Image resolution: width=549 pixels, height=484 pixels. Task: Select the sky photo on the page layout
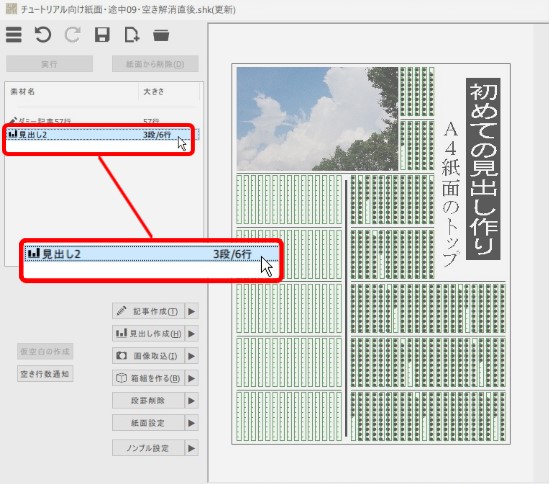(317, 119)
